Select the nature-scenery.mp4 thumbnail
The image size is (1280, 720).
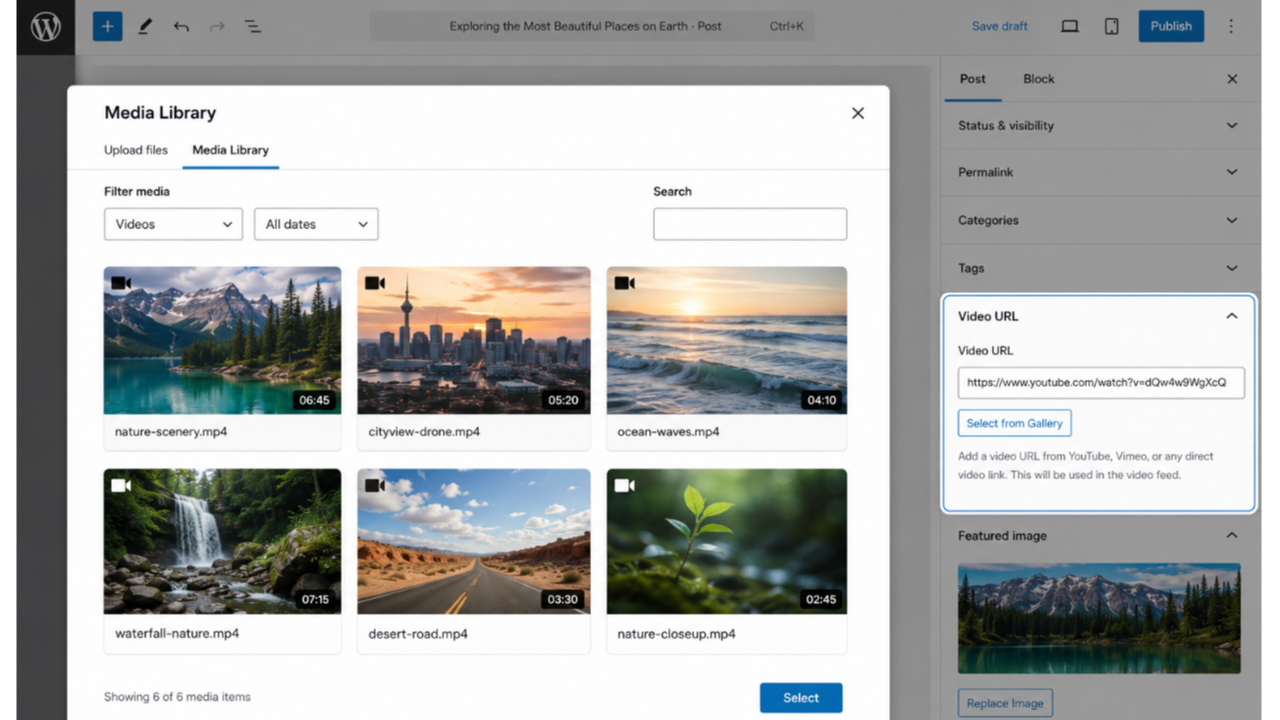(222, 340)
